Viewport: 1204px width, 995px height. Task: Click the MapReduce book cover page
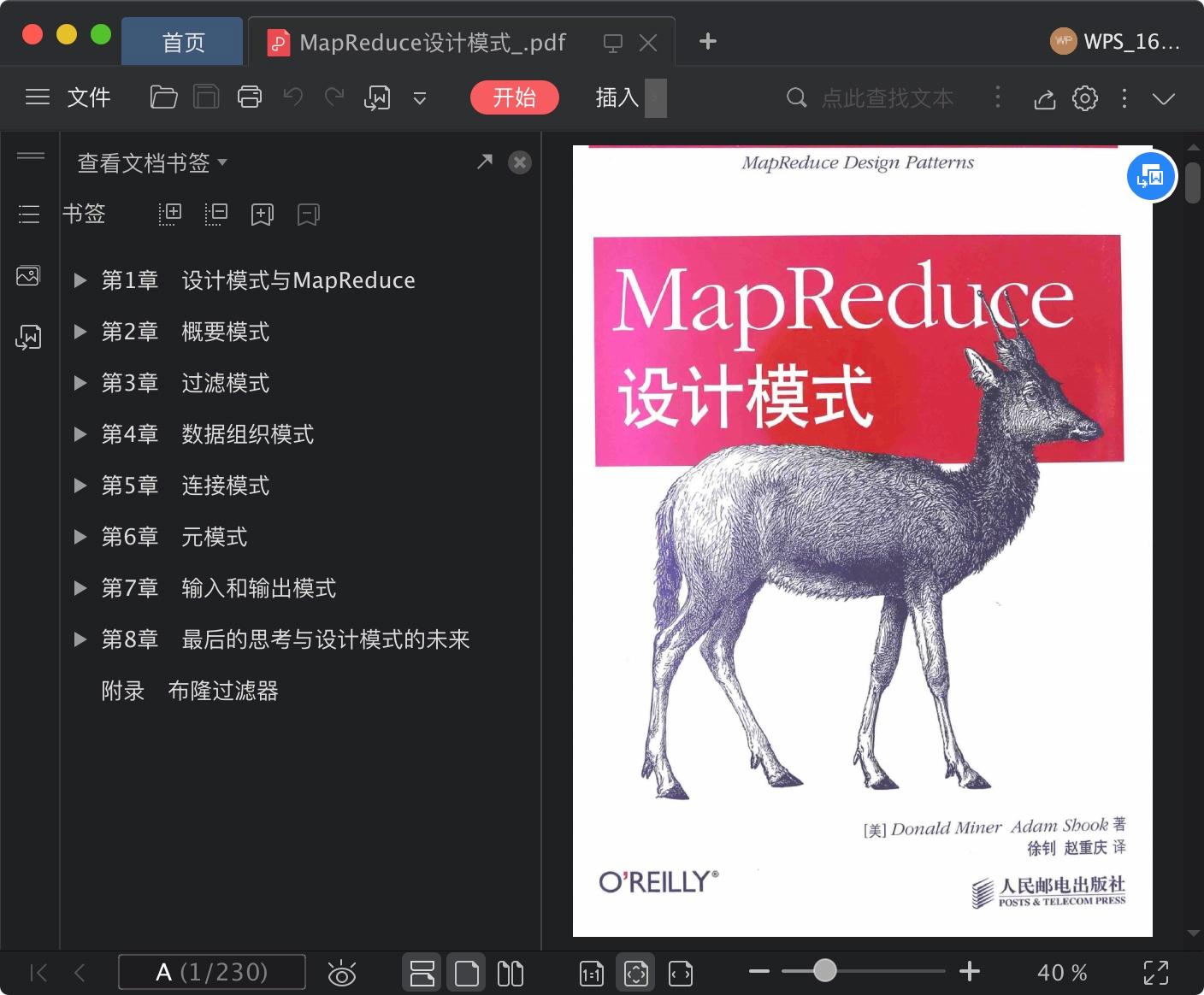pos(862,540)
